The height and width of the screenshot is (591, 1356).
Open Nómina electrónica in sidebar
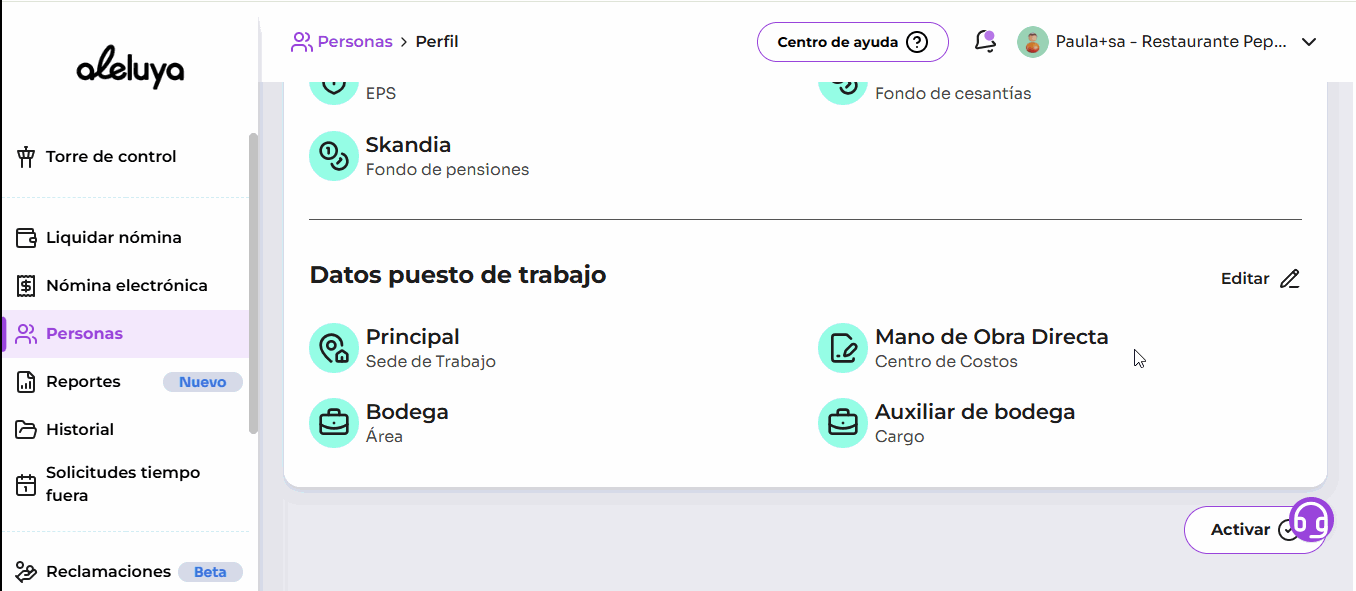pos(126,286)
